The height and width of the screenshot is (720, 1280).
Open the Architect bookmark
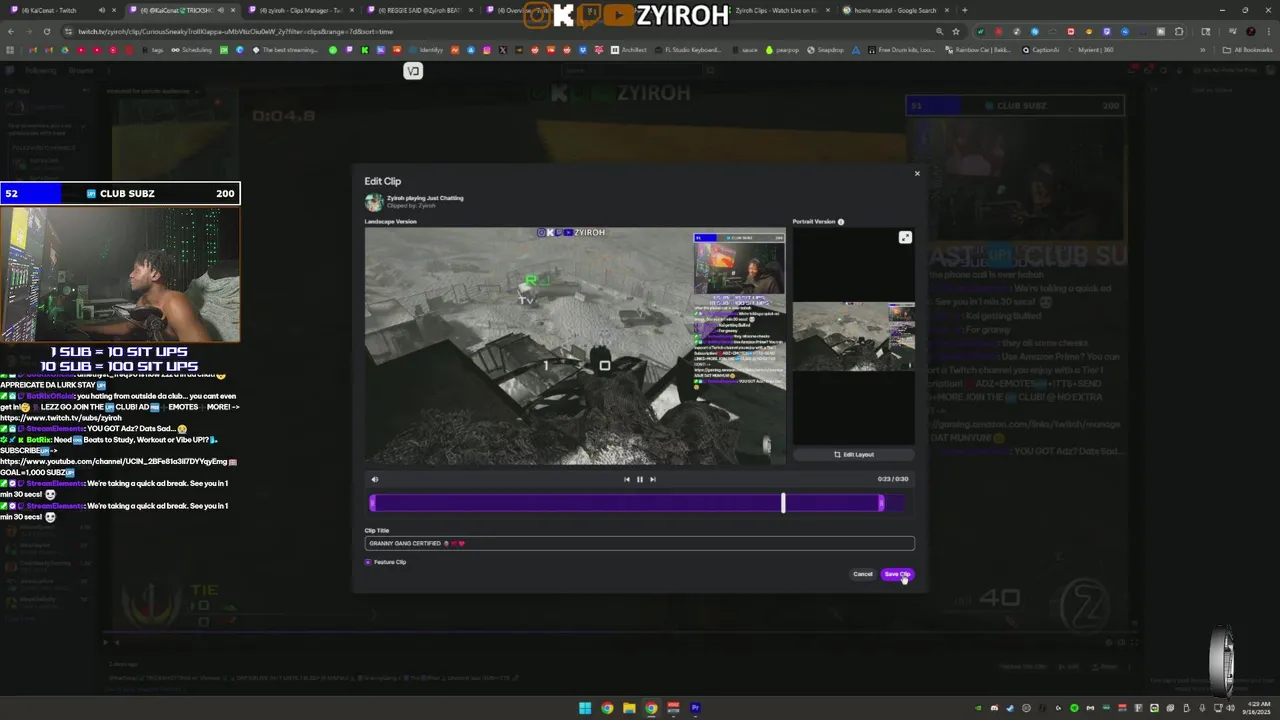coord(629,49)
